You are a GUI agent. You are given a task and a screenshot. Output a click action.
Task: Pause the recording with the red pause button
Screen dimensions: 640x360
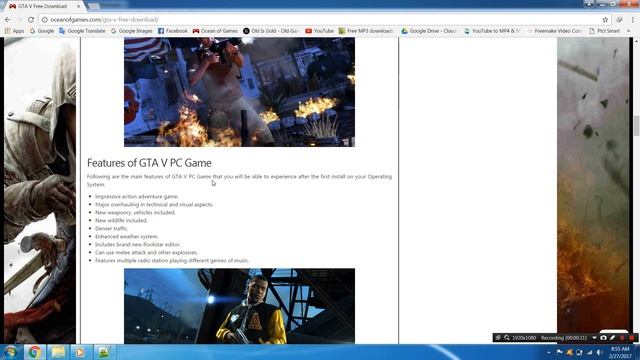click(622, 338)
